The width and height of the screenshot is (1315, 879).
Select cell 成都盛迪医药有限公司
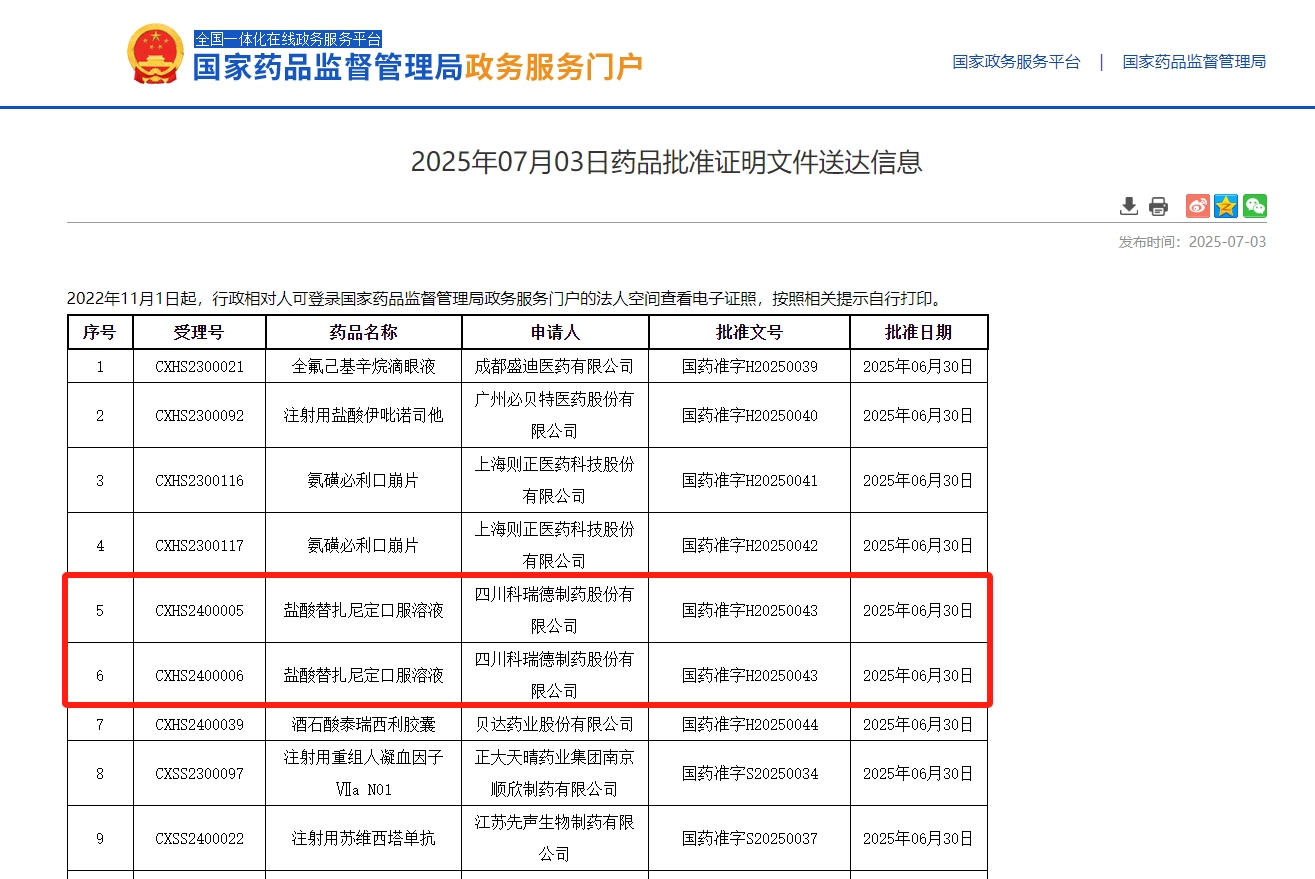(x=555, y=366)
